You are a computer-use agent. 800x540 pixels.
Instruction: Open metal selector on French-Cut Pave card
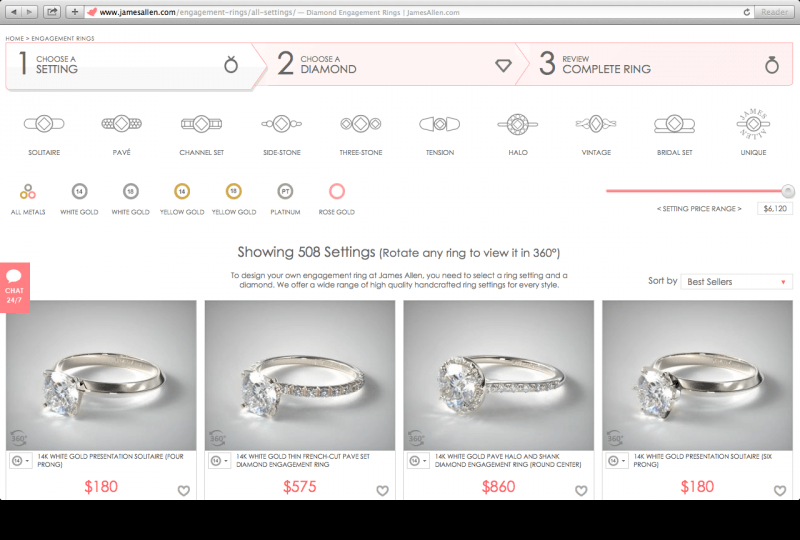220,461
